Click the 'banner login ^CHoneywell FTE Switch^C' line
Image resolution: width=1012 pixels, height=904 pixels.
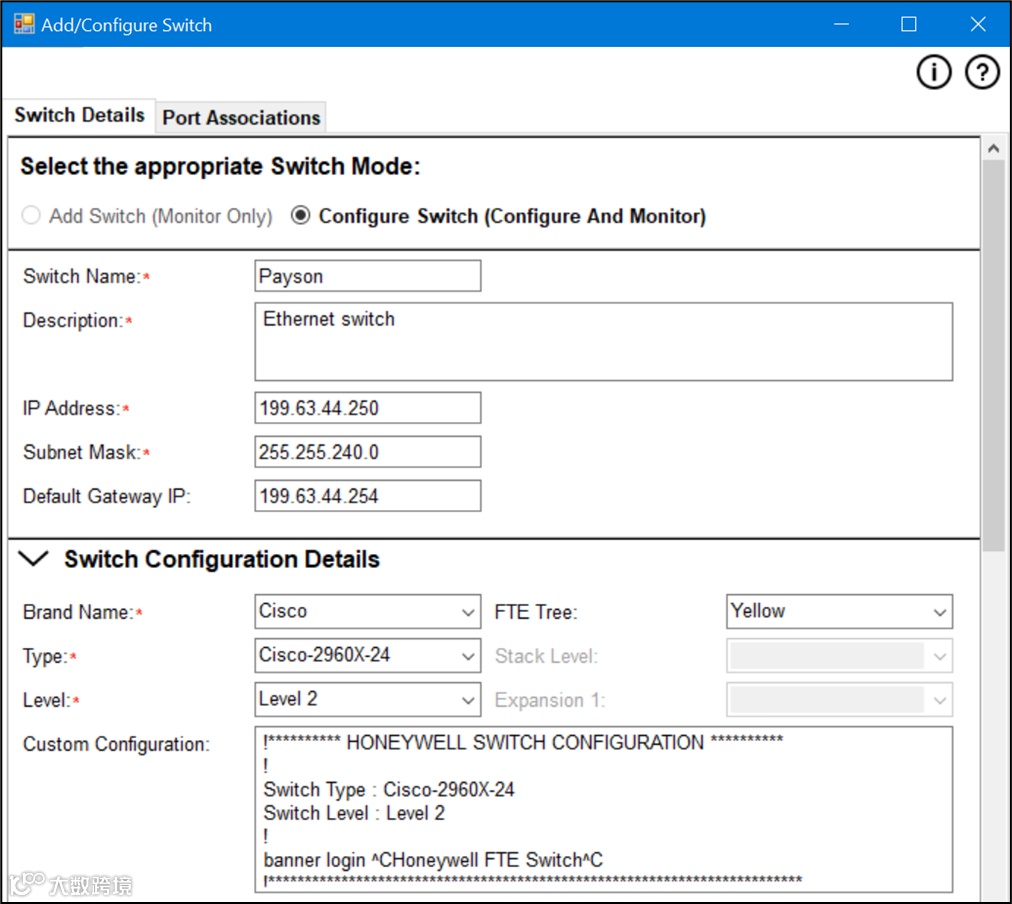pyautogui.click(x=433, y=859)
